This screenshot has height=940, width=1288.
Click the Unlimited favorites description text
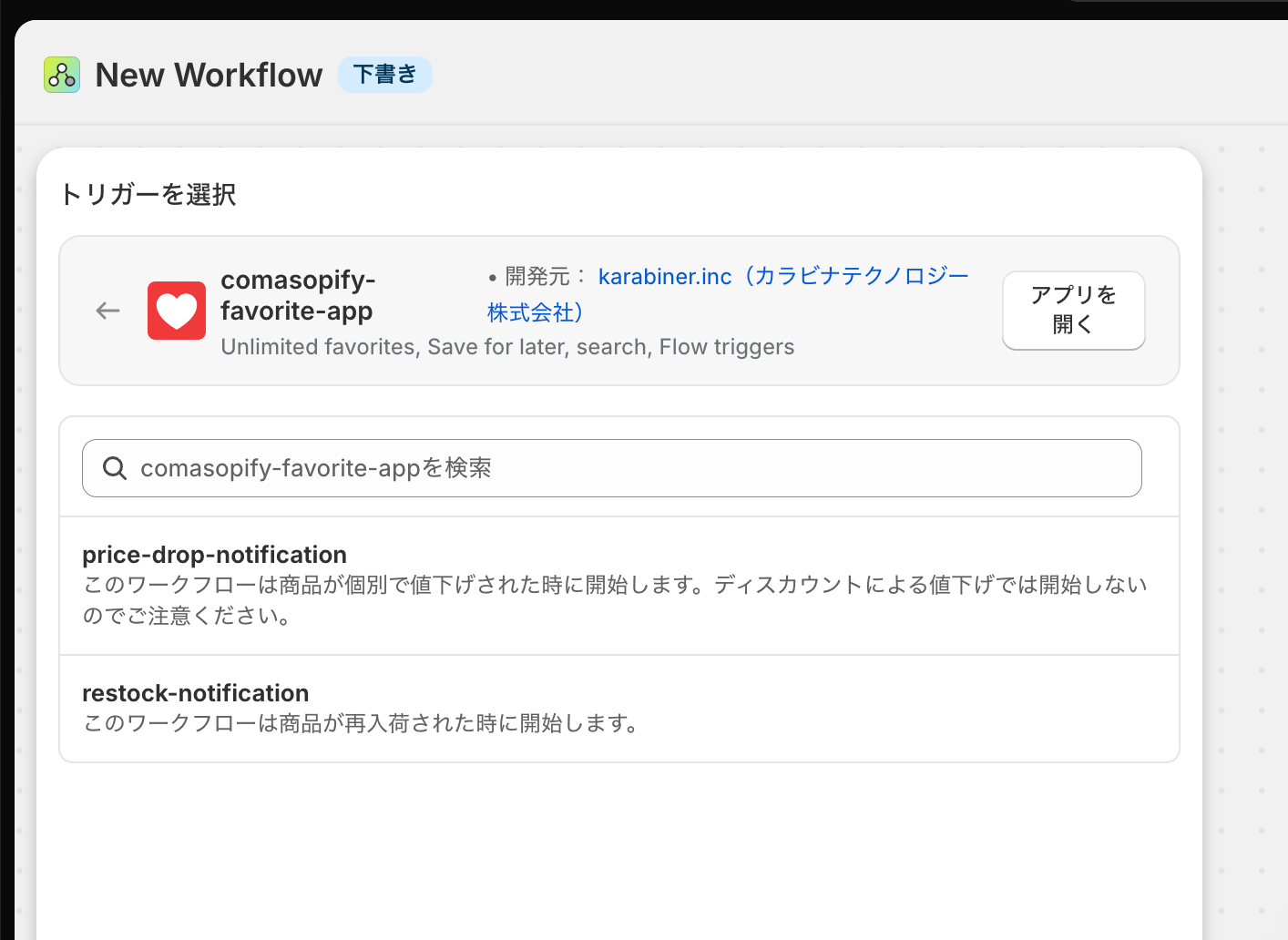coord(507,347)
